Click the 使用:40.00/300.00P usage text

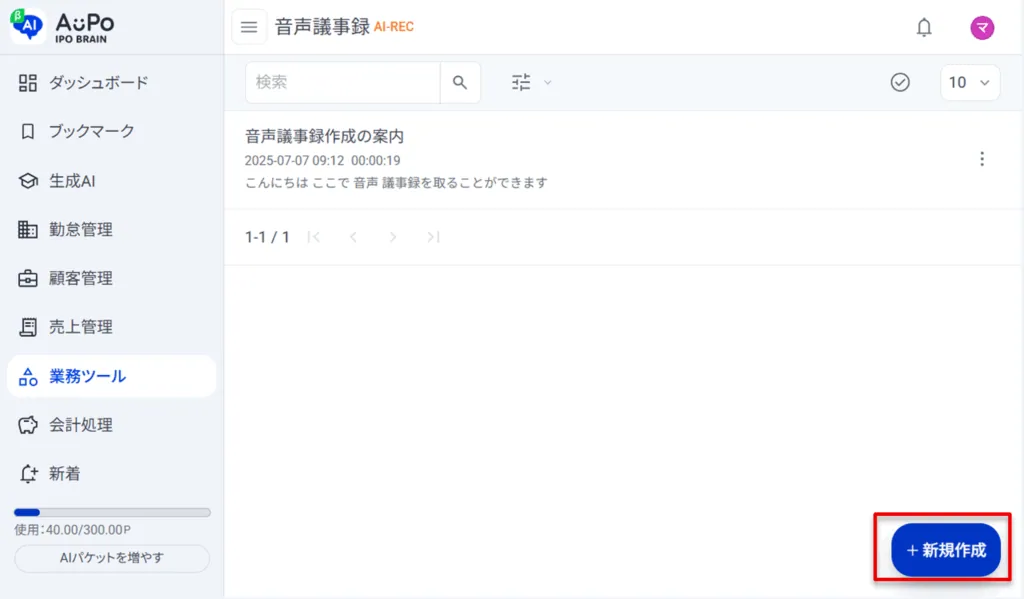72,530
